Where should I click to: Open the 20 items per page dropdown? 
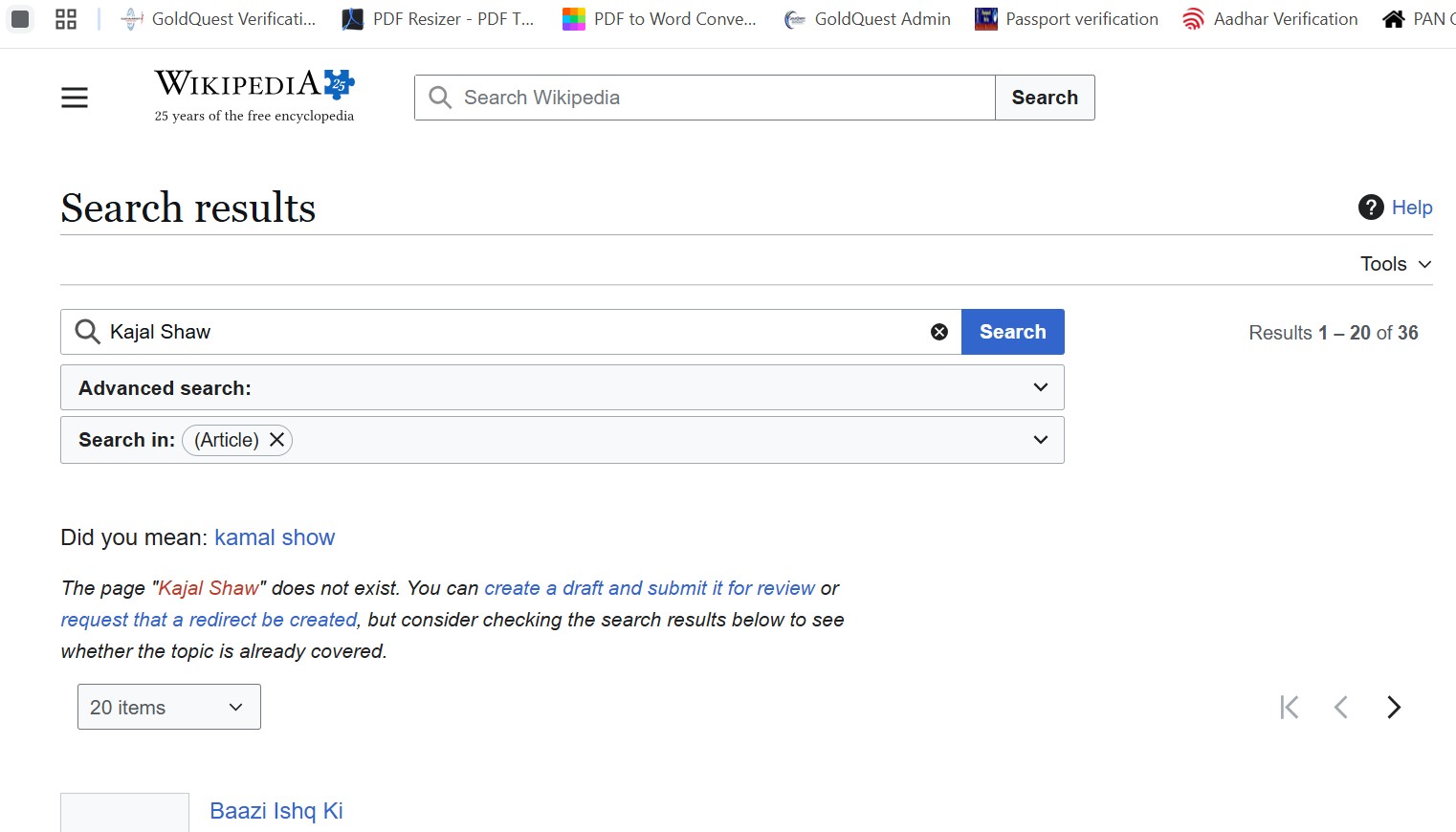(168, 708)
